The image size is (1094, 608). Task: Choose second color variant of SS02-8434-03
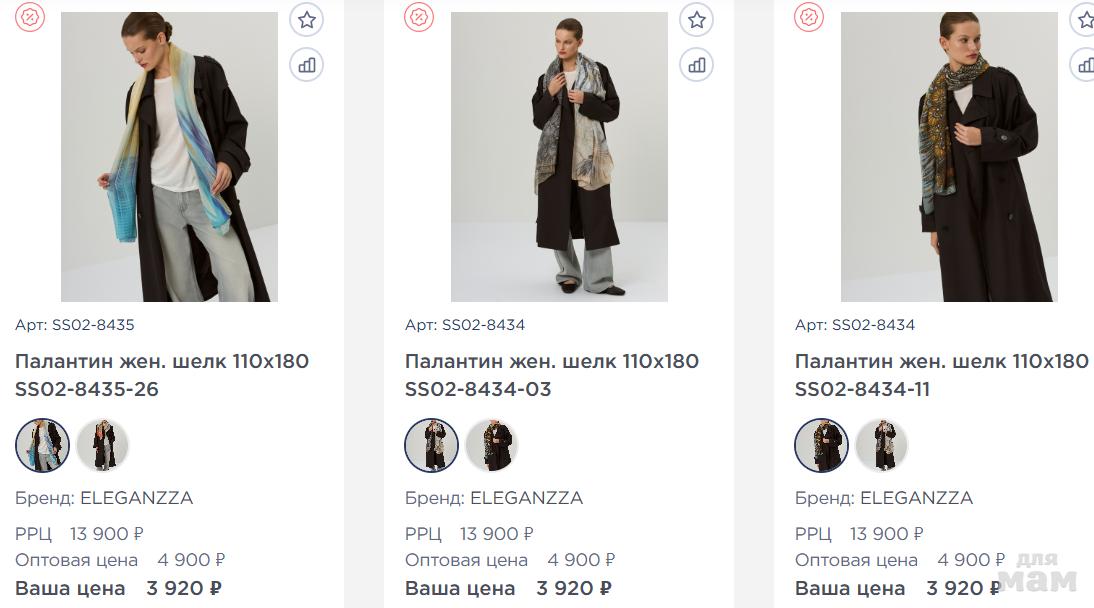[492, 445]
